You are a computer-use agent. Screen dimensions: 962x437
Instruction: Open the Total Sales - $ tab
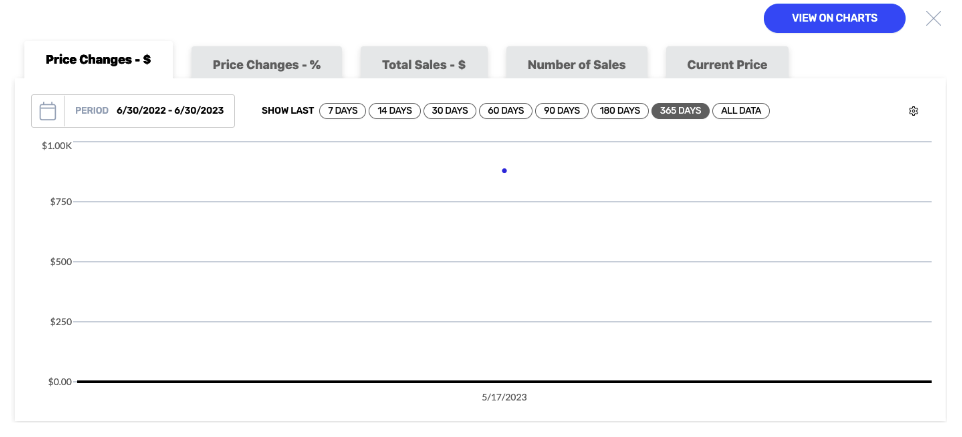424,64
